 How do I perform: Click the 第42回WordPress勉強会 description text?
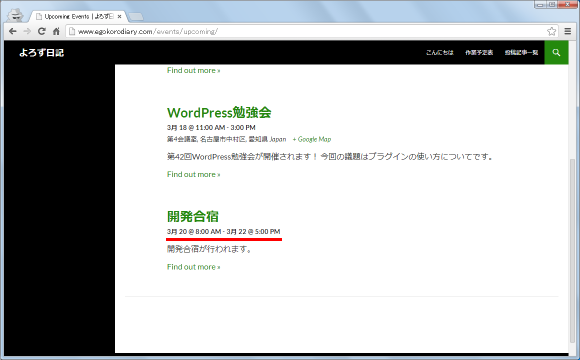[x=330, y=157]
